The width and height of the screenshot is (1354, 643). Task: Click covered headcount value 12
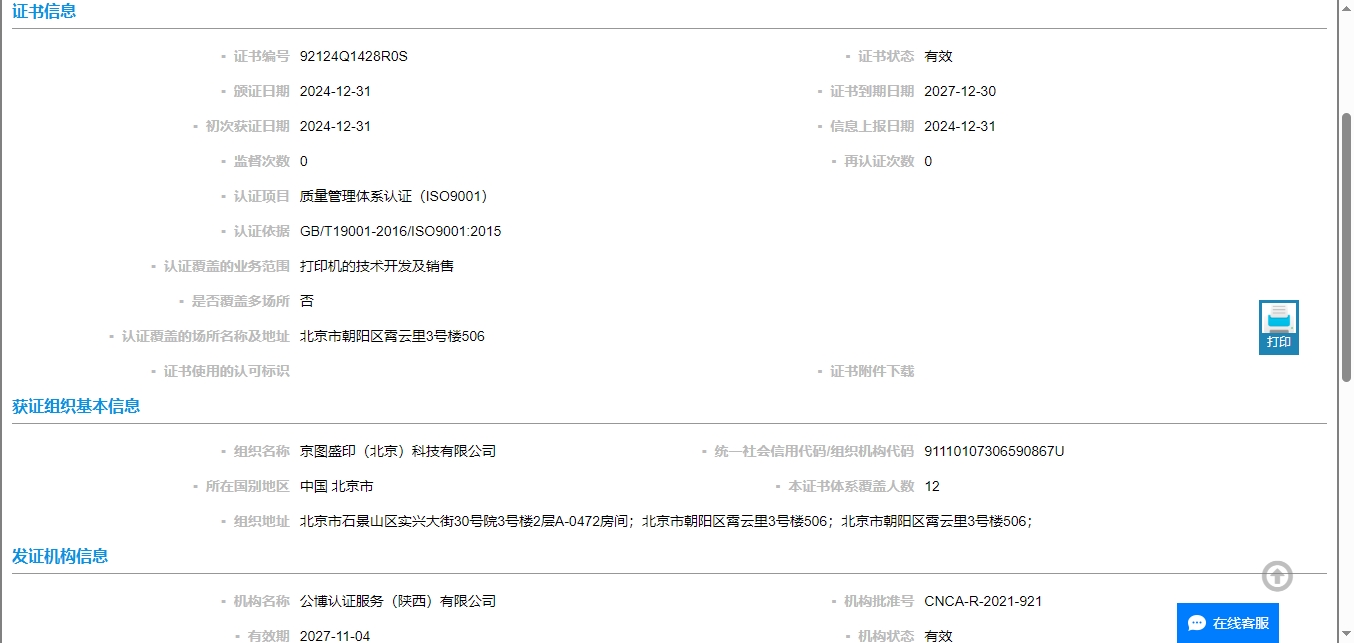pos(932,486)
